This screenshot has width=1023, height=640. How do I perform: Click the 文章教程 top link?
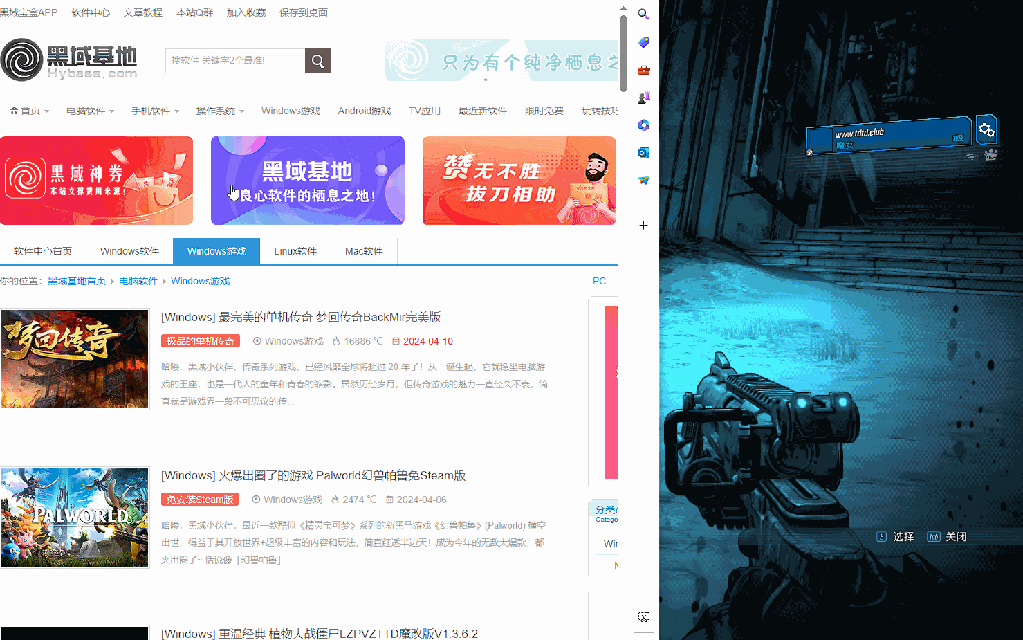[x=143, y=12]
